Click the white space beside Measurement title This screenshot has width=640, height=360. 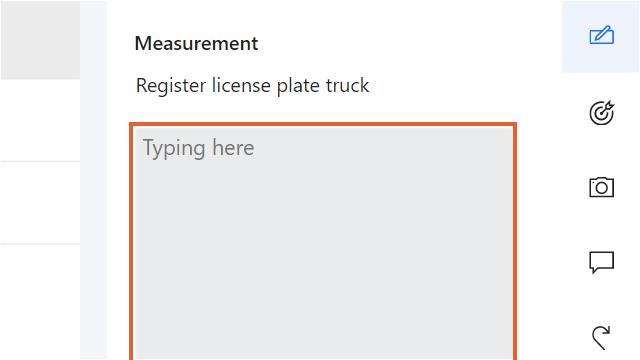388,43
